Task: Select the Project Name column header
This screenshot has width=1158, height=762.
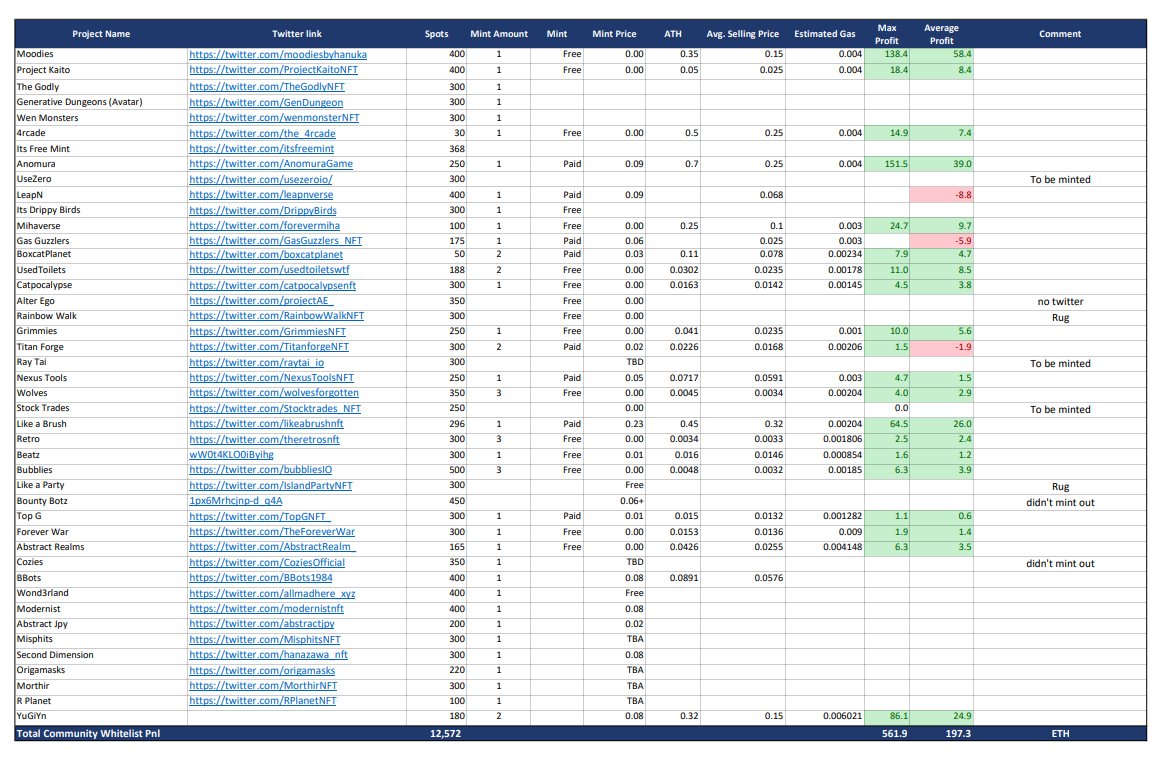Action: pyautogui.click(x=101, y=34)
